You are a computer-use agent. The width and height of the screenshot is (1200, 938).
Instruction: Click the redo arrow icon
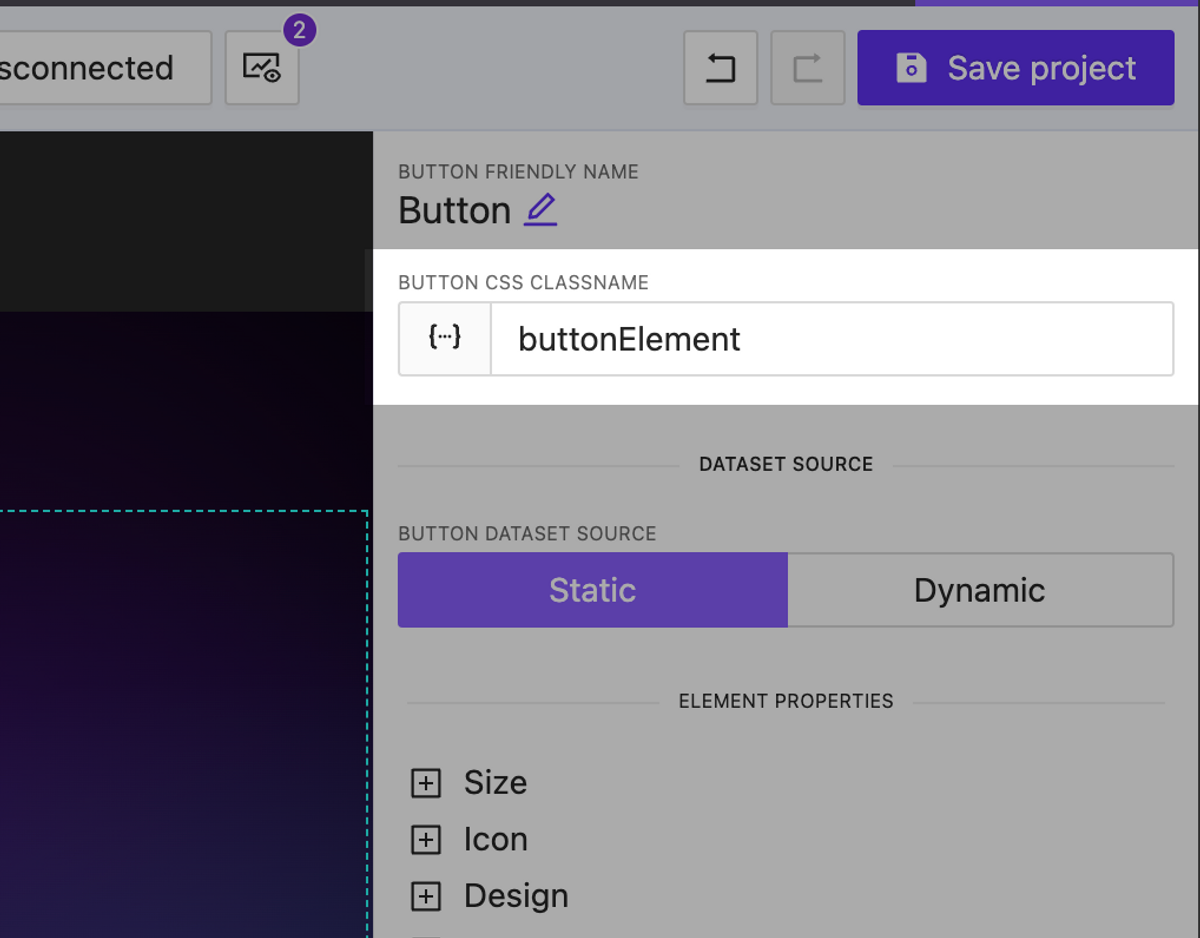807,67
